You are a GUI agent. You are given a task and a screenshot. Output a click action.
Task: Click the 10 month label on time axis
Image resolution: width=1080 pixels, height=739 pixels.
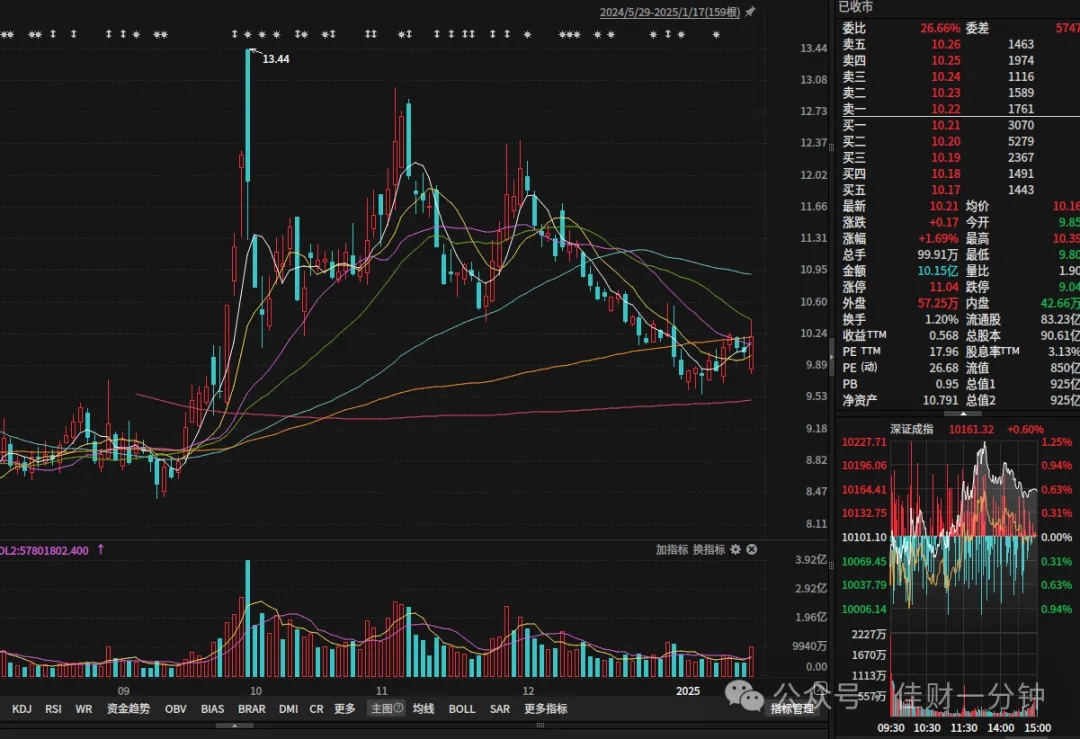click(x=256, y=691)
